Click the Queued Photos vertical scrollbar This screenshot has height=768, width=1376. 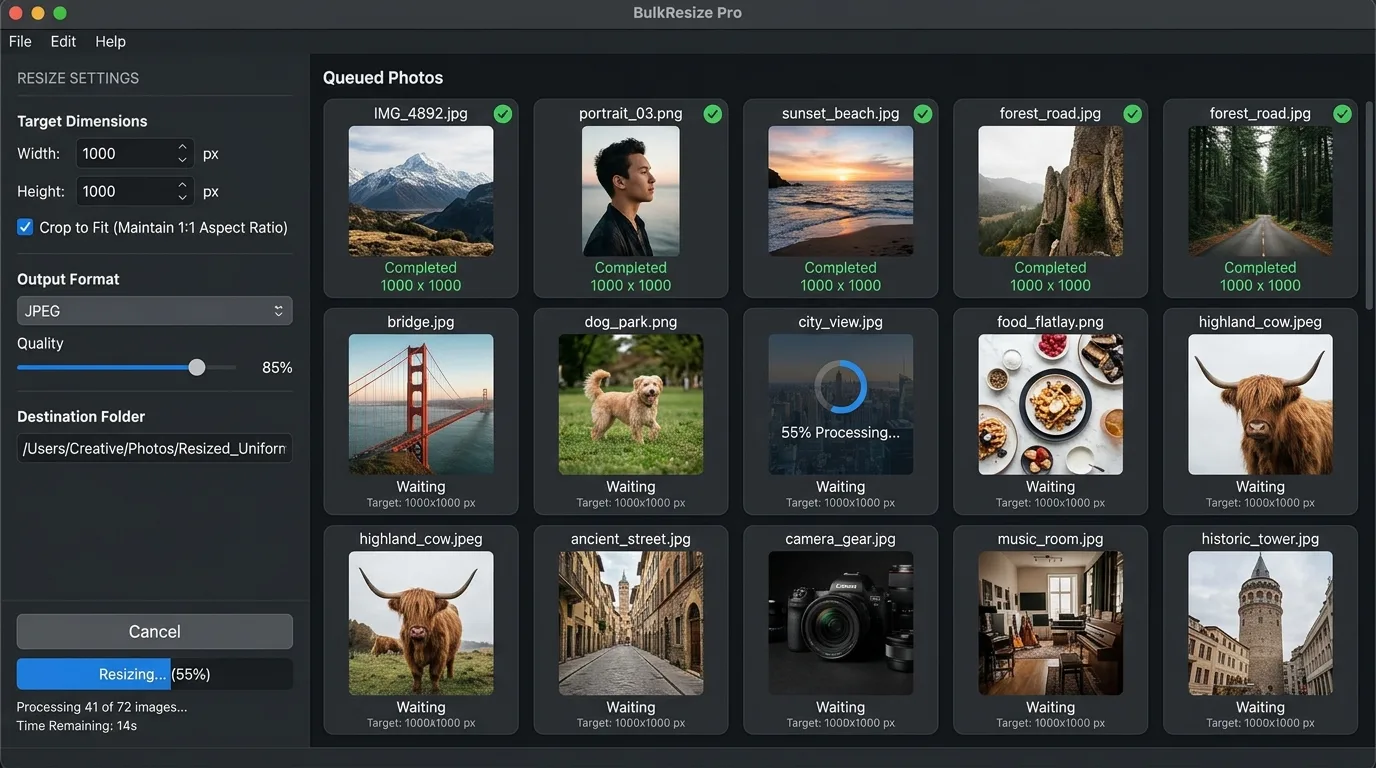click(1369, 204)
